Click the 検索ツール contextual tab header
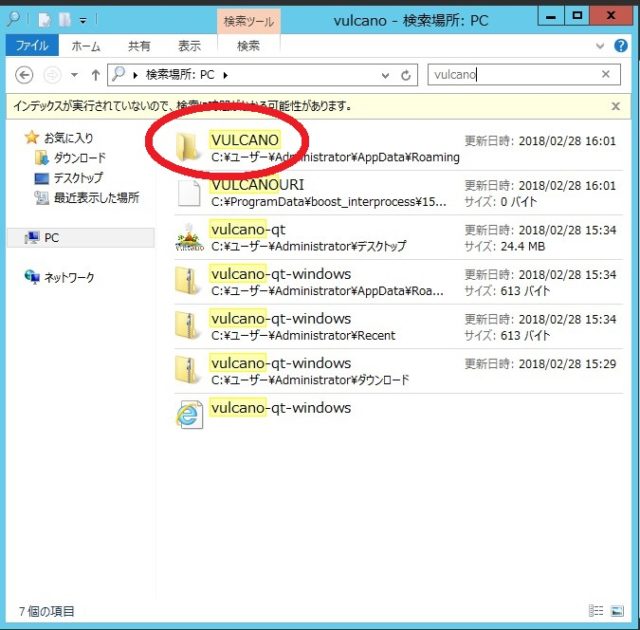This screenshot has height=630, width=640. (x=249, y=21)
